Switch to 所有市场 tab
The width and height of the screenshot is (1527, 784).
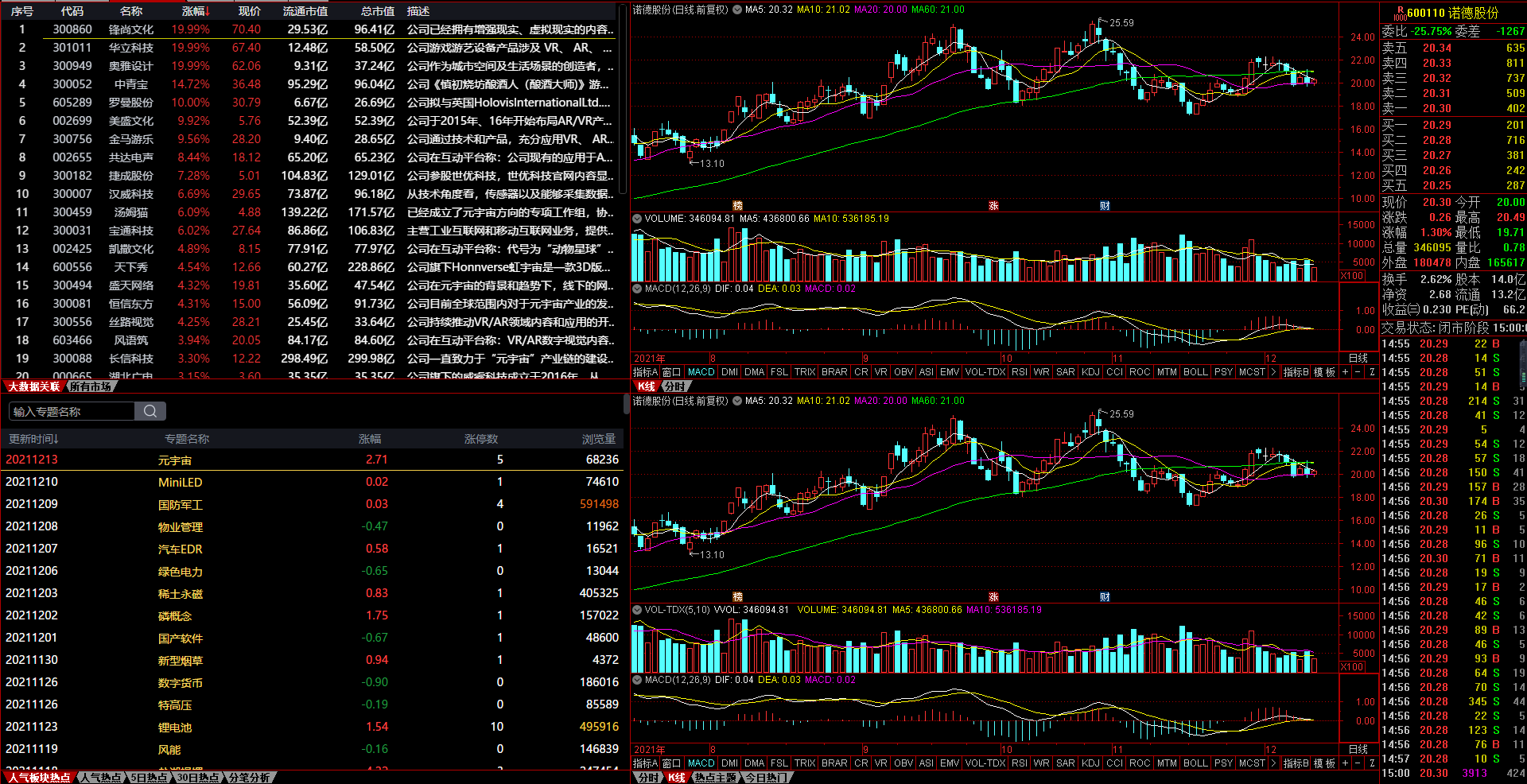[90, 386]
